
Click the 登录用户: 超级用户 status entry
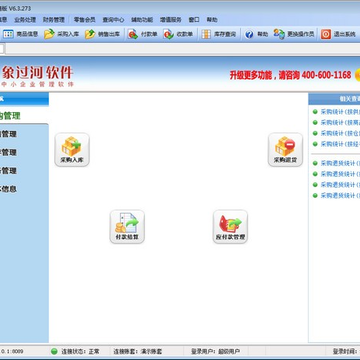215,351
